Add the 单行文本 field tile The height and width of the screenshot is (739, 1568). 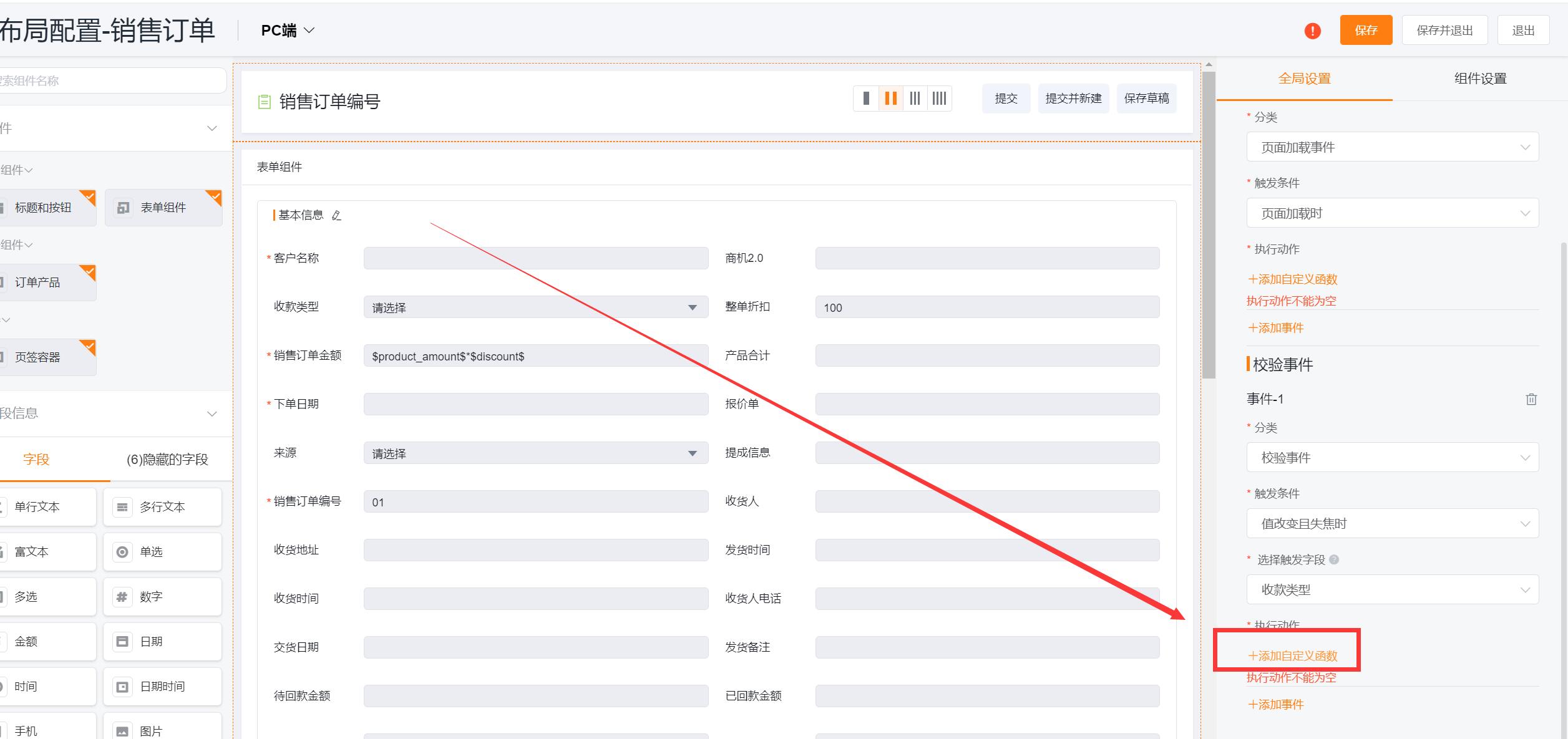[47, 507]
